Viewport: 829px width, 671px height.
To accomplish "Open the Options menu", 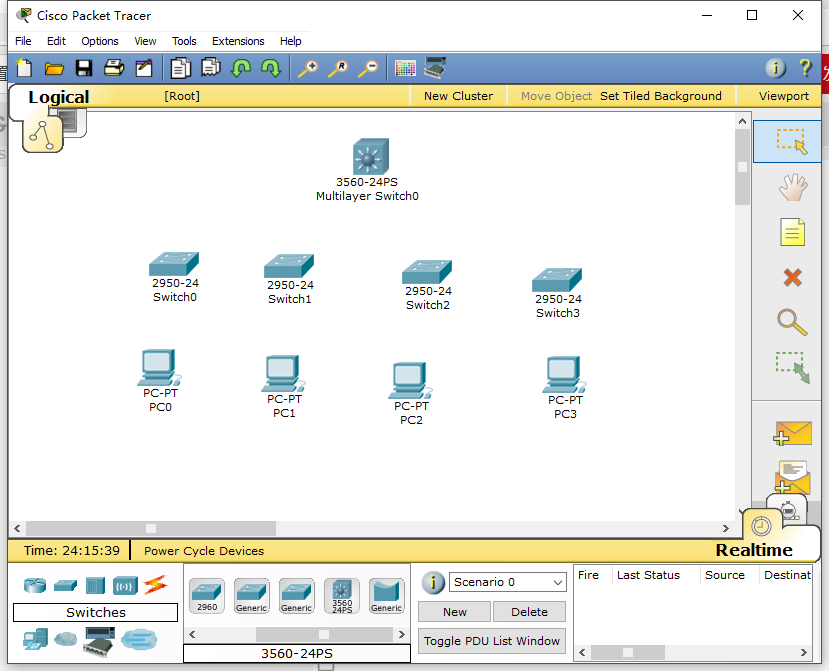I will 99,41.
